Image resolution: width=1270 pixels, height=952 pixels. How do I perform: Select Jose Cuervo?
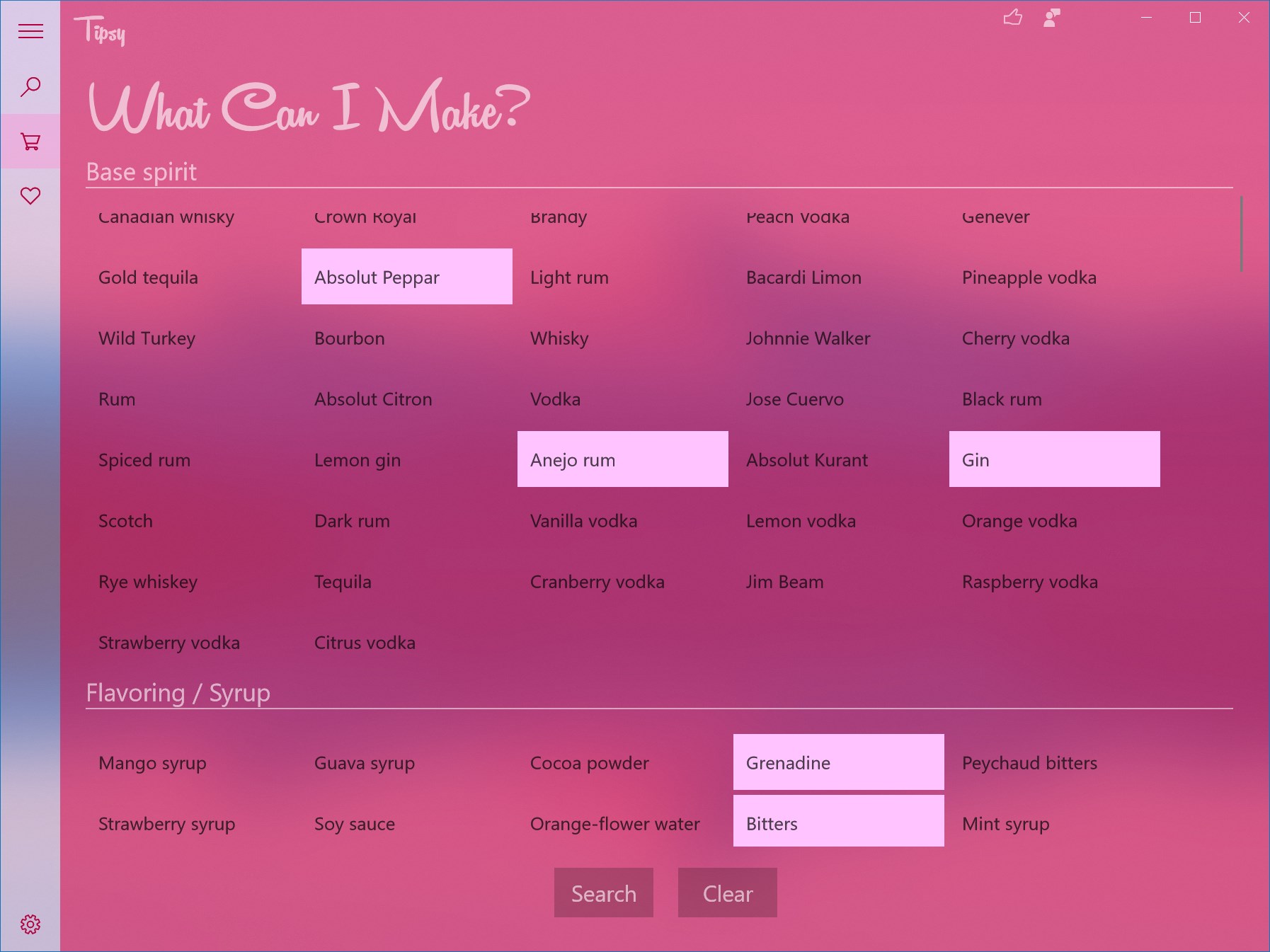tap(839, 398)
